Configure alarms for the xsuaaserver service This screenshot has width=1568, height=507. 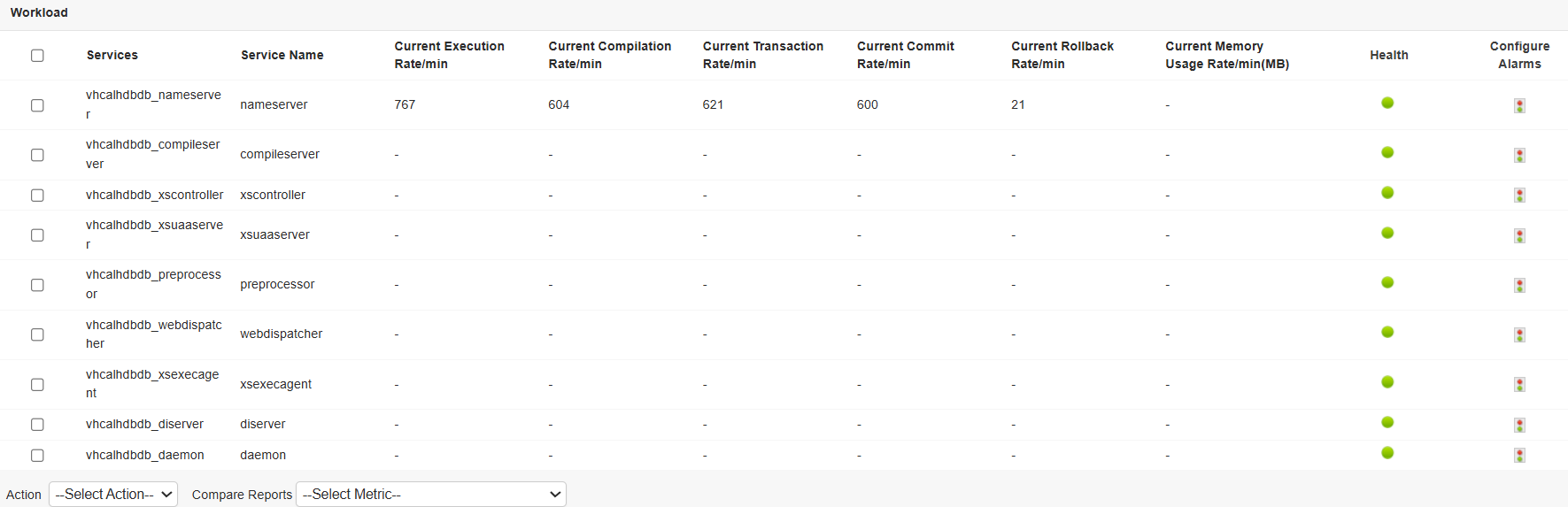pos(1519,235)
